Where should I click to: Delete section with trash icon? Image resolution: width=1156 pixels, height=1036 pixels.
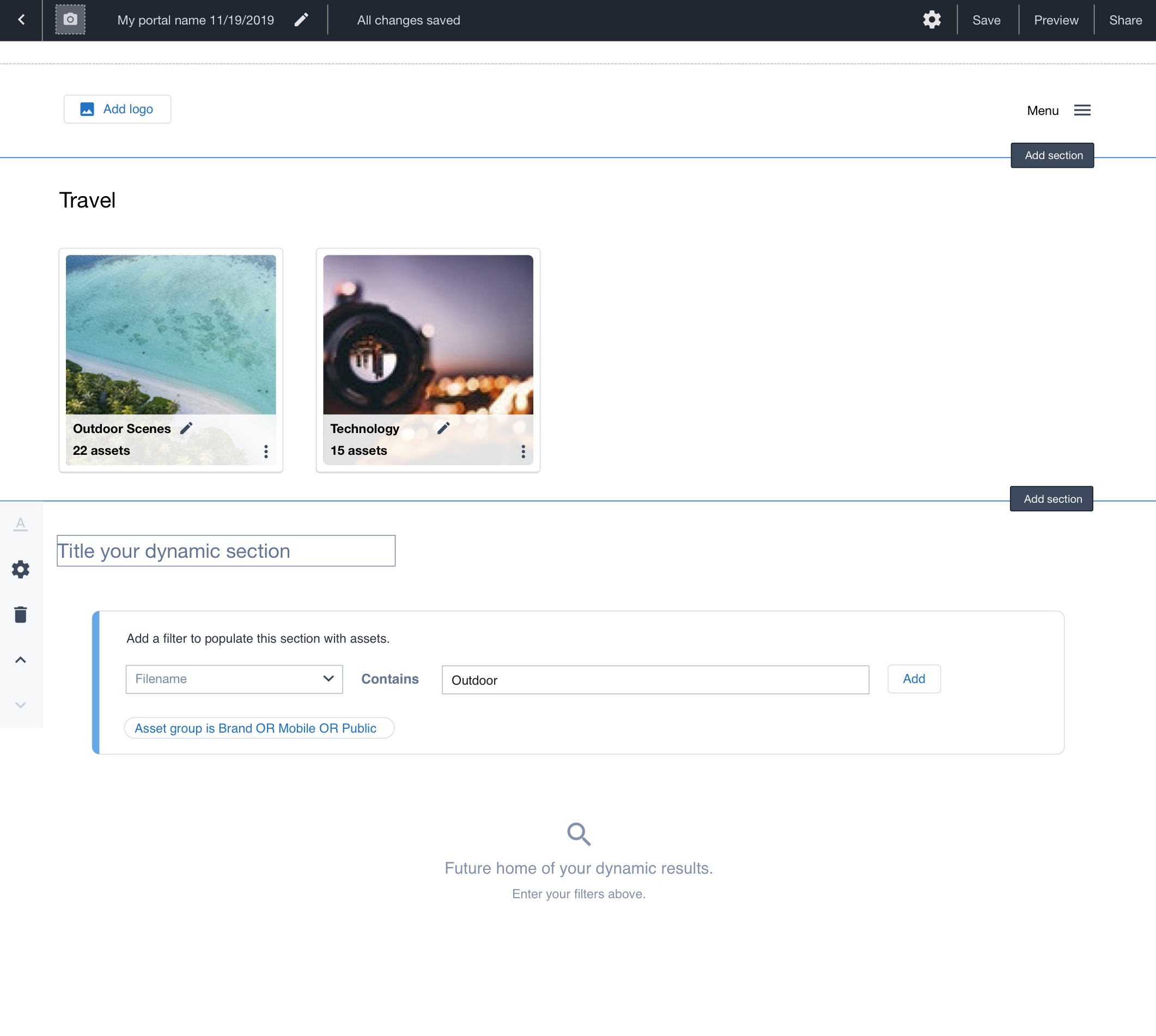[21, 615]
